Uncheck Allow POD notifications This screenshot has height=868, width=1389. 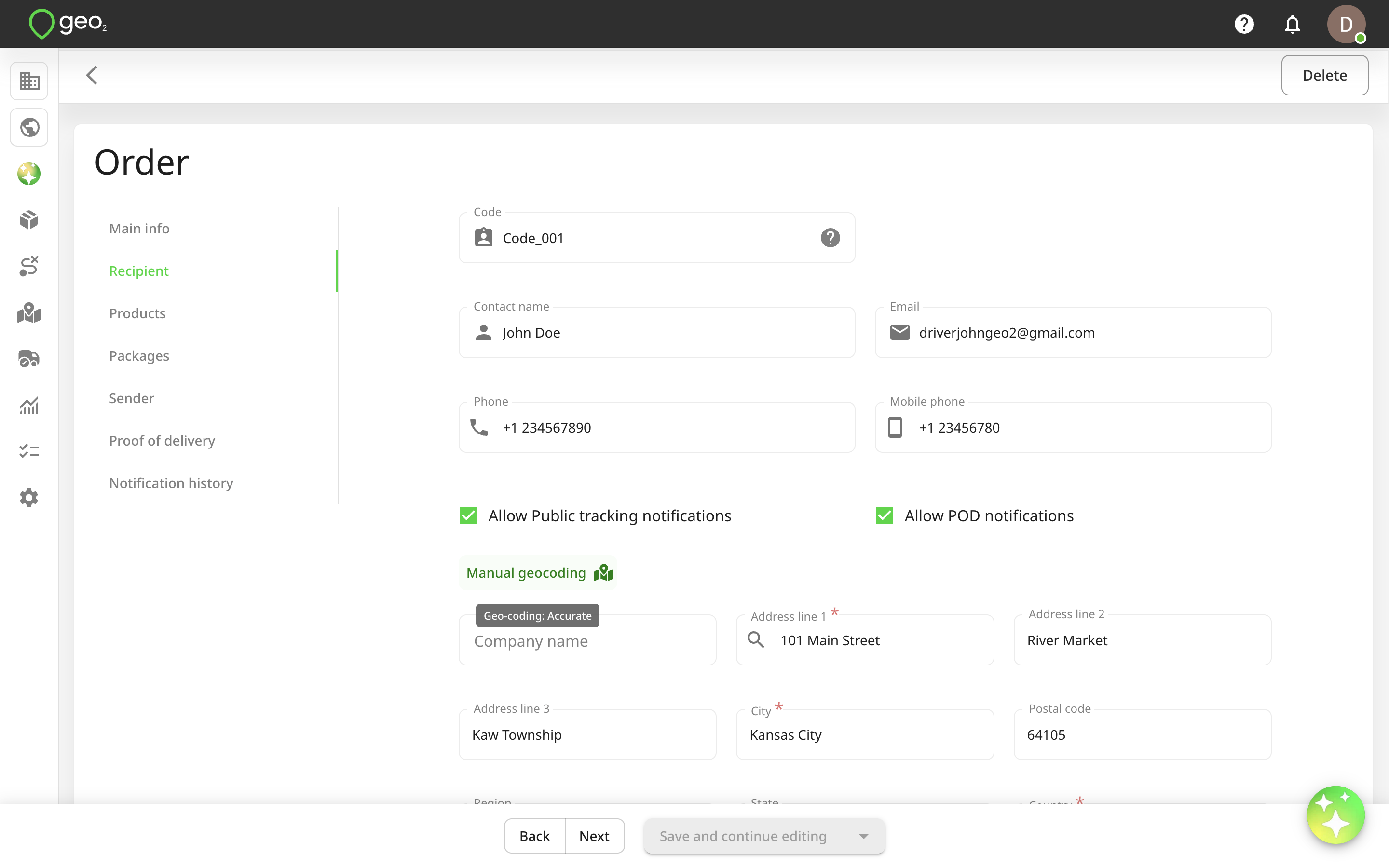pos(885,515)
